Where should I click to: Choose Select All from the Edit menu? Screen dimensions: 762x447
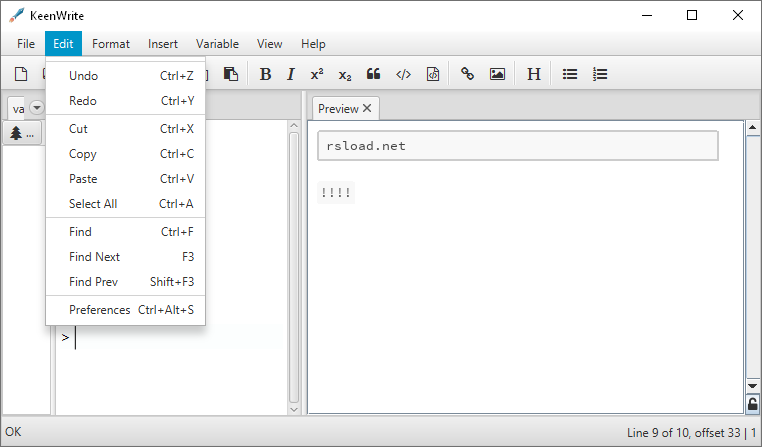125,204
